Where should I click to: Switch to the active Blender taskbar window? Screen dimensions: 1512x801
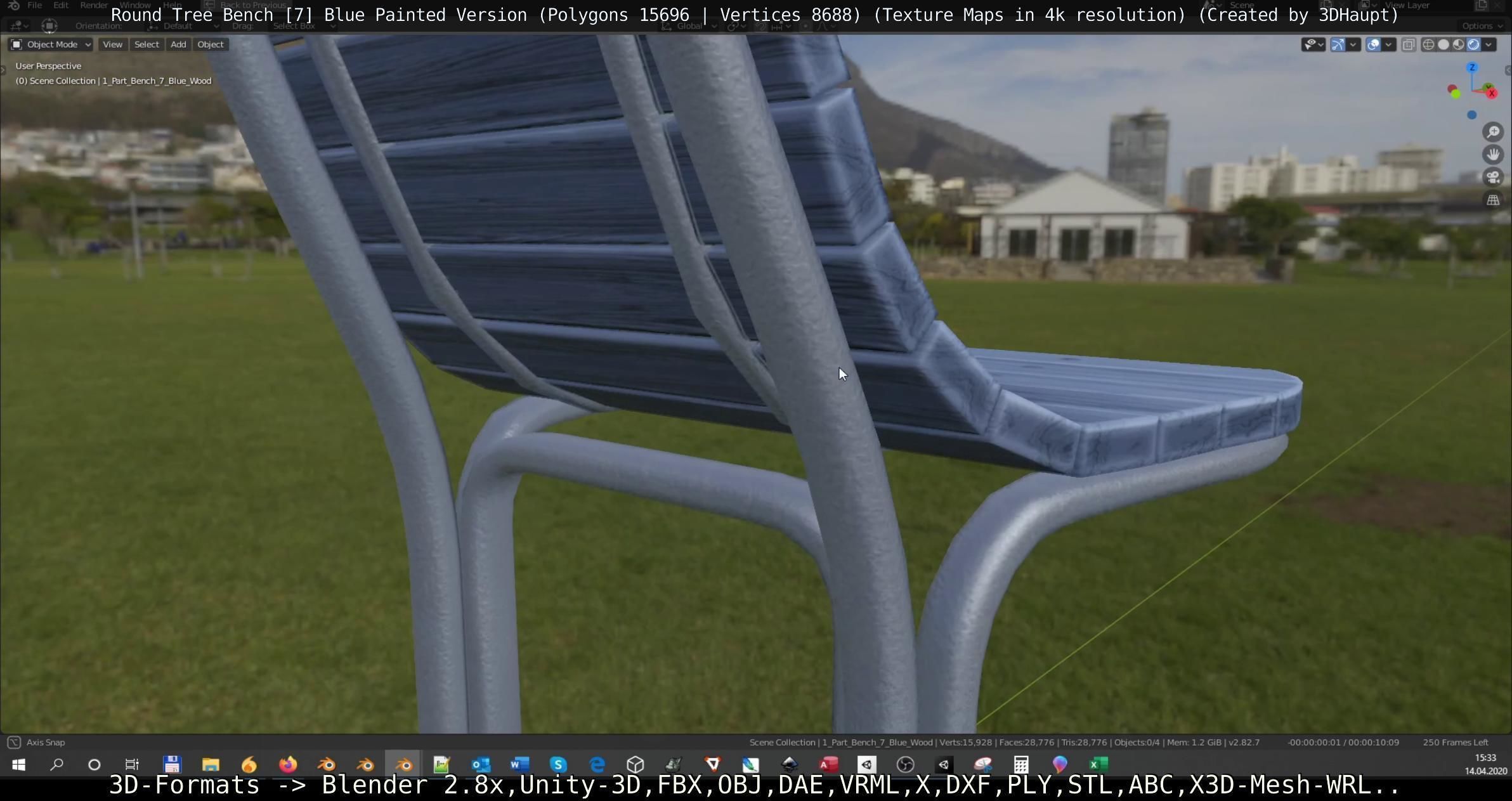point(404,764)
